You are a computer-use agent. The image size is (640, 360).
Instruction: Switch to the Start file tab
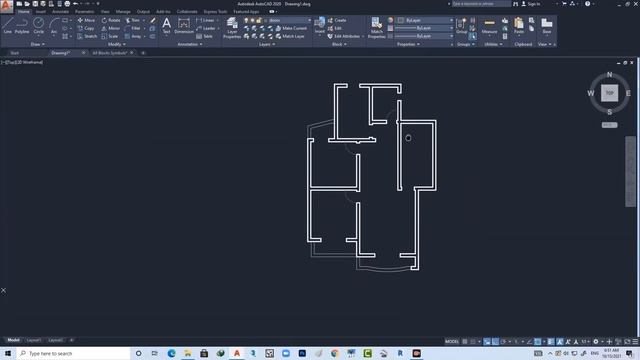click(15, 53)
